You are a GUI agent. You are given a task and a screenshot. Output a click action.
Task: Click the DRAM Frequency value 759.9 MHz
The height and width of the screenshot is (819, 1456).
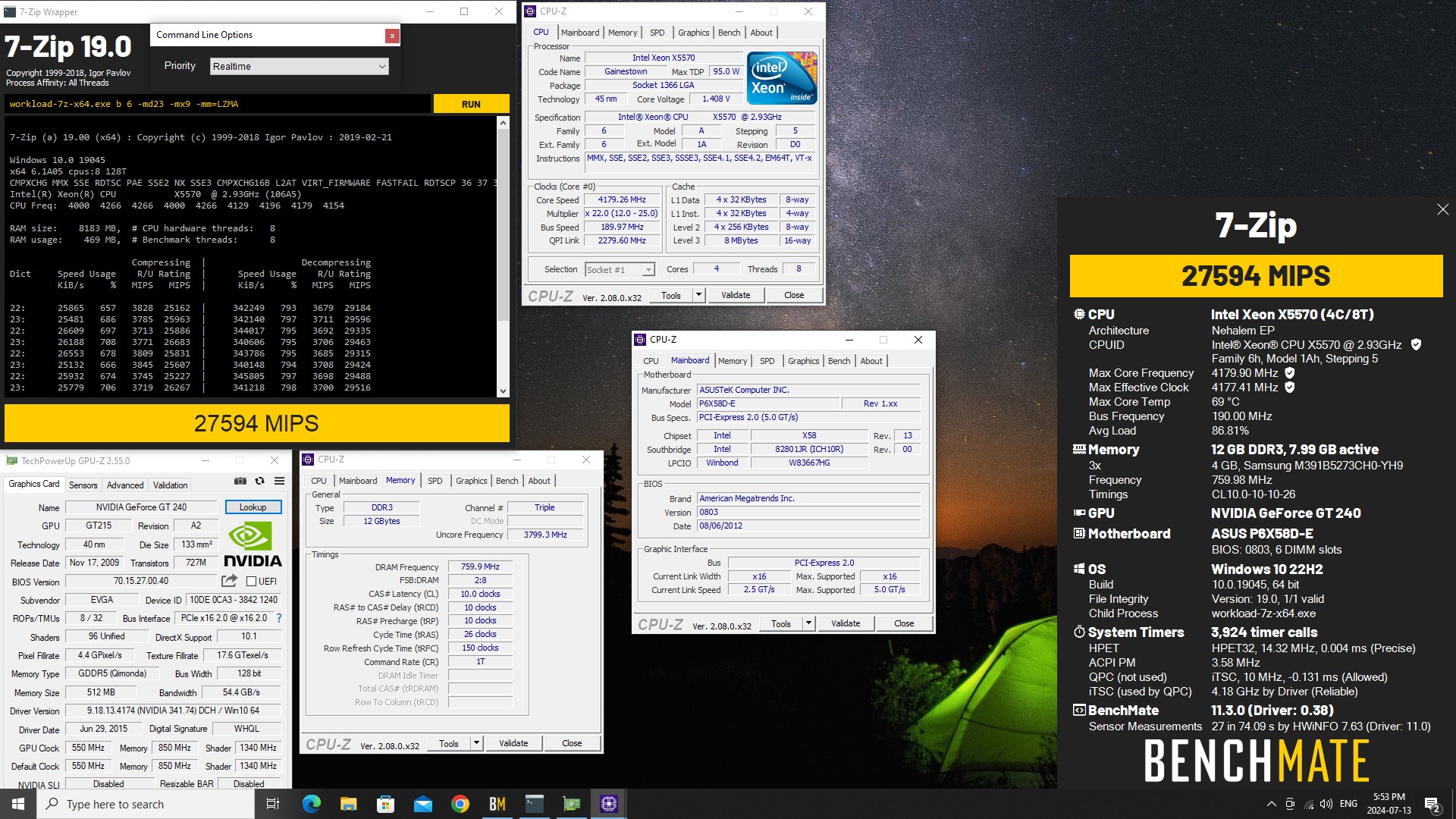480,566
